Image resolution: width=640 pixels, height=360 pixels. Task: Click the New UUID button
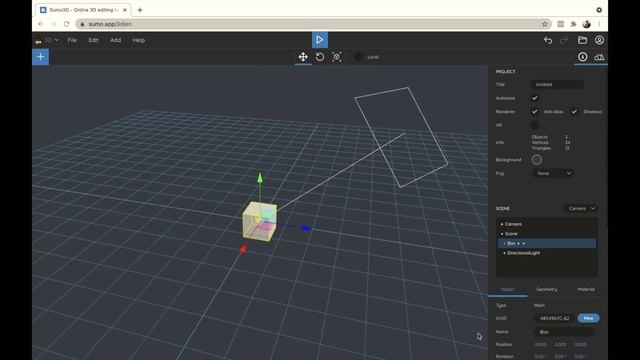pyautogui.click(x=588, y=318)
